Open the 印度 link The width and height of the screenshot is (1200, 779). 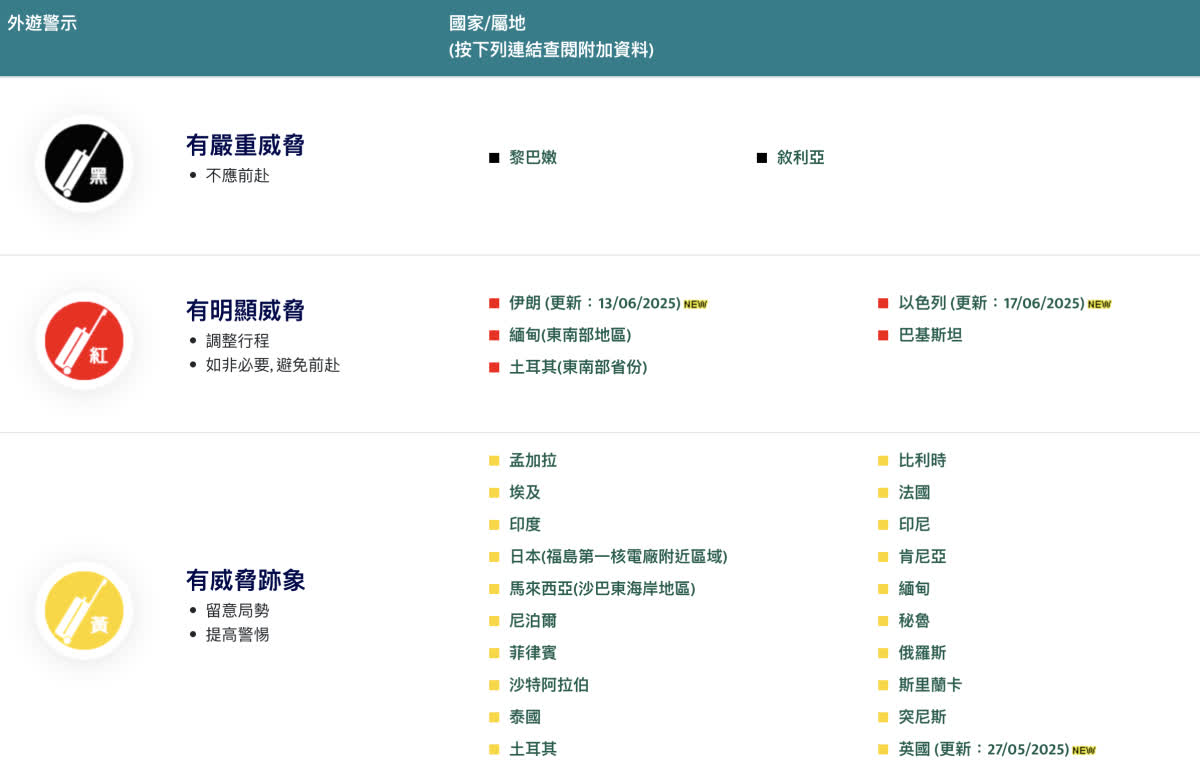click(525, 525)
